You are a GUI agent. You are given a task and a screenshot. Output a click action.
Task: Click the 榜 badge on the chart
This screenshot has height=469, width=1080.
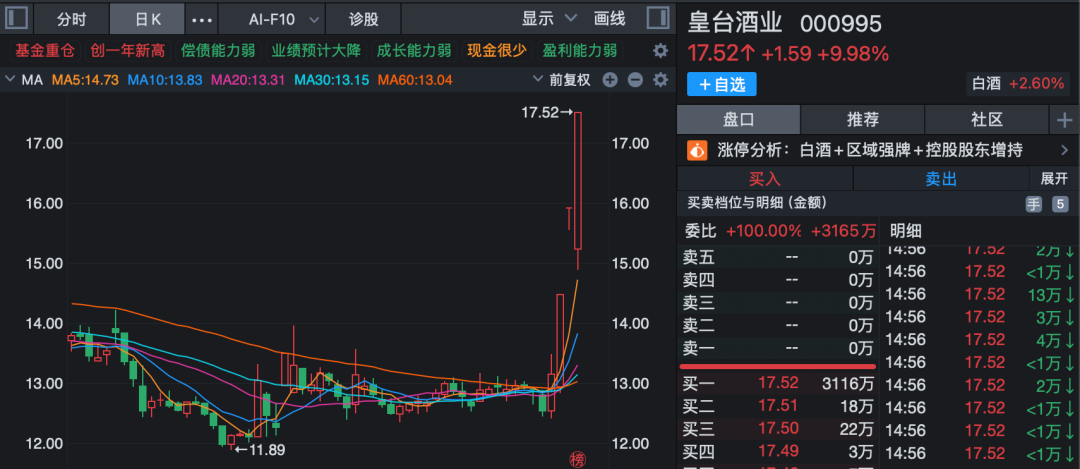[x=577, y=459]
